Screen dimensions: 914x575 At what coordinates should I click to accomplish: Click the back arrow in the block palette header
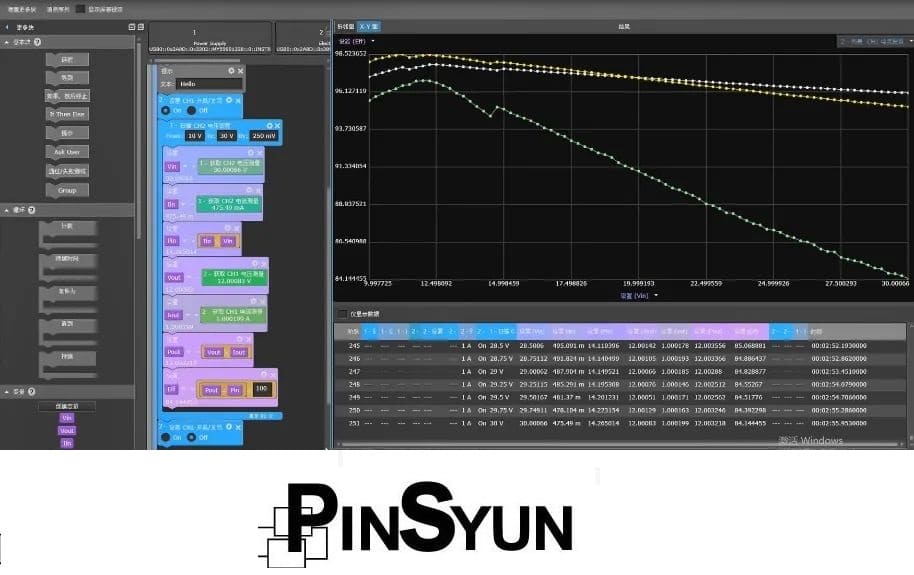(7, 27)
